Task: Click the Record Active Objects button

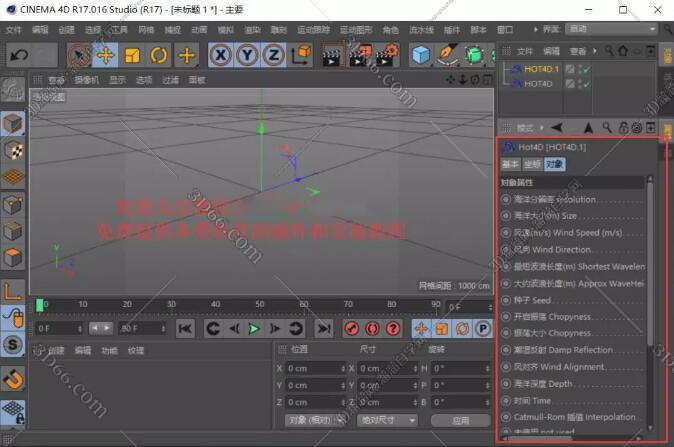Action: coord(352,329)
